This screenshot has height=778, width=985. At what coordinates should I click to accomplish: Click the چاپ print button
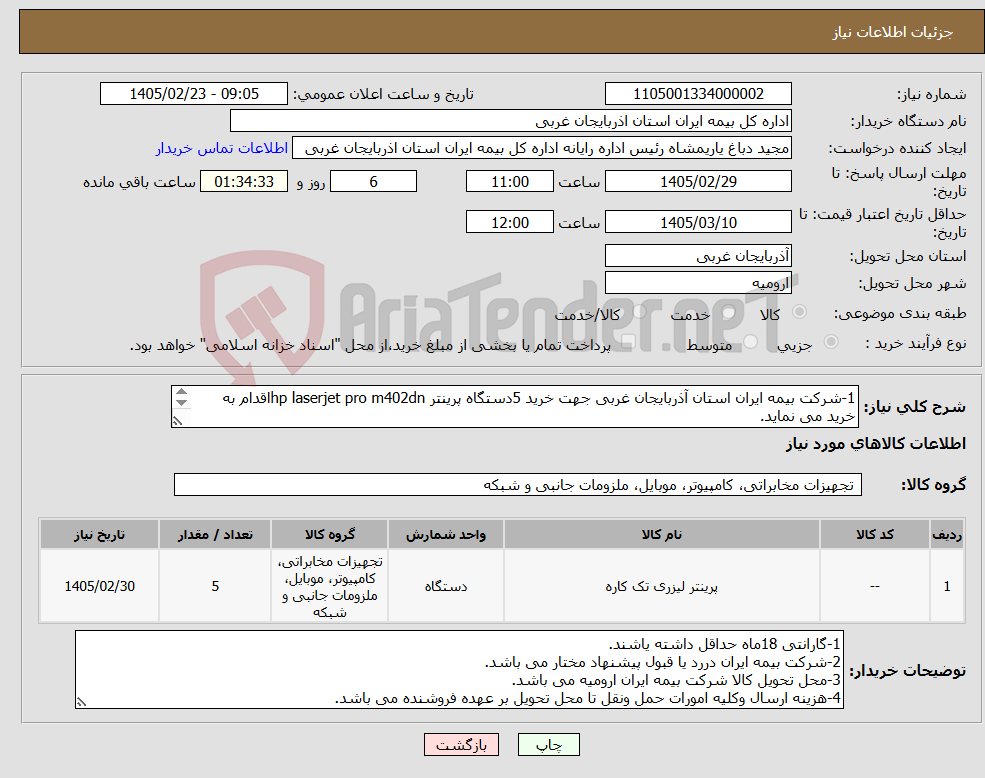[x=548, y=745]
